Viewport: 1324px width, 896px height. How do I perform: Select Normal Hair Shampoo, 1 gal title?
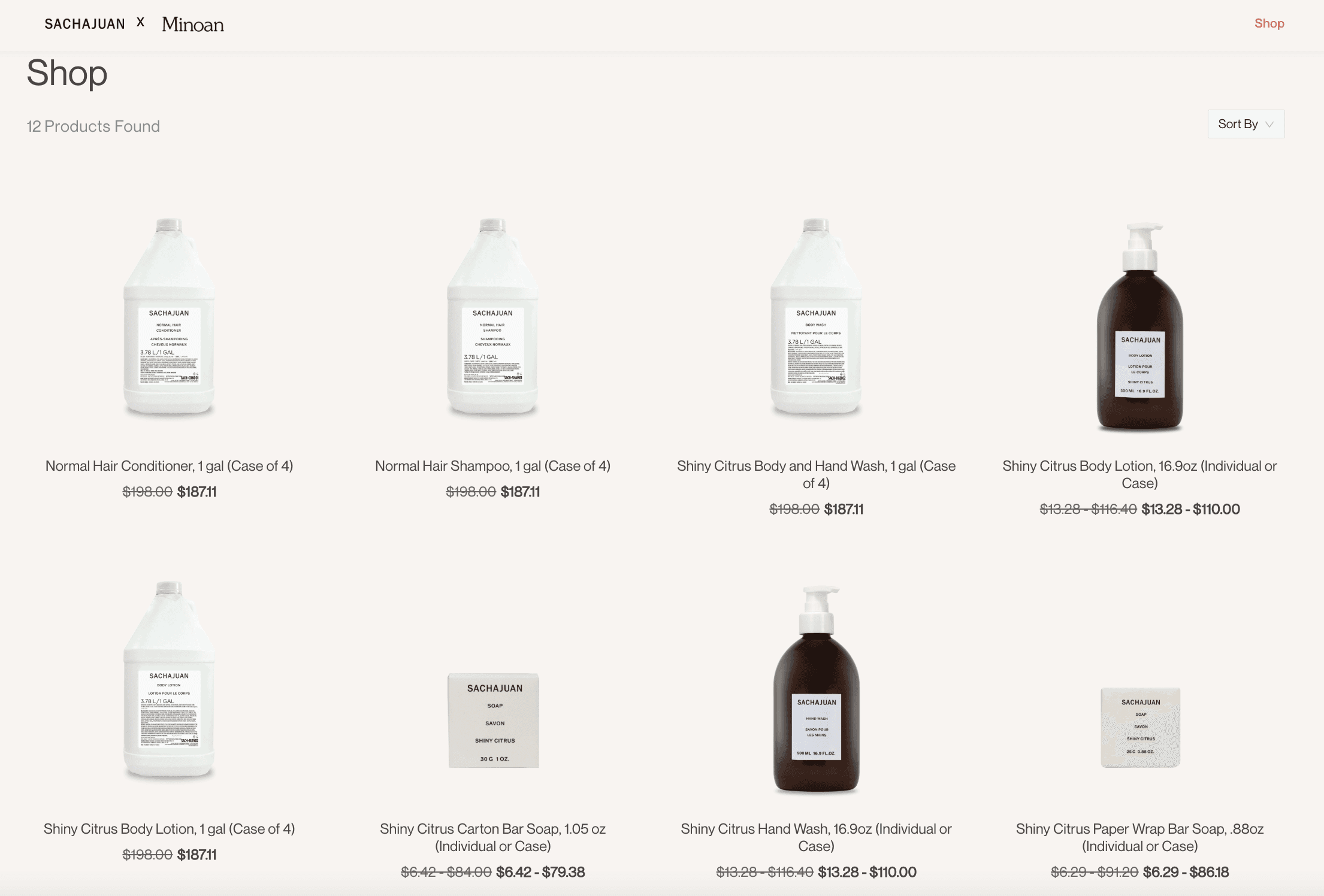click(492, 466)
